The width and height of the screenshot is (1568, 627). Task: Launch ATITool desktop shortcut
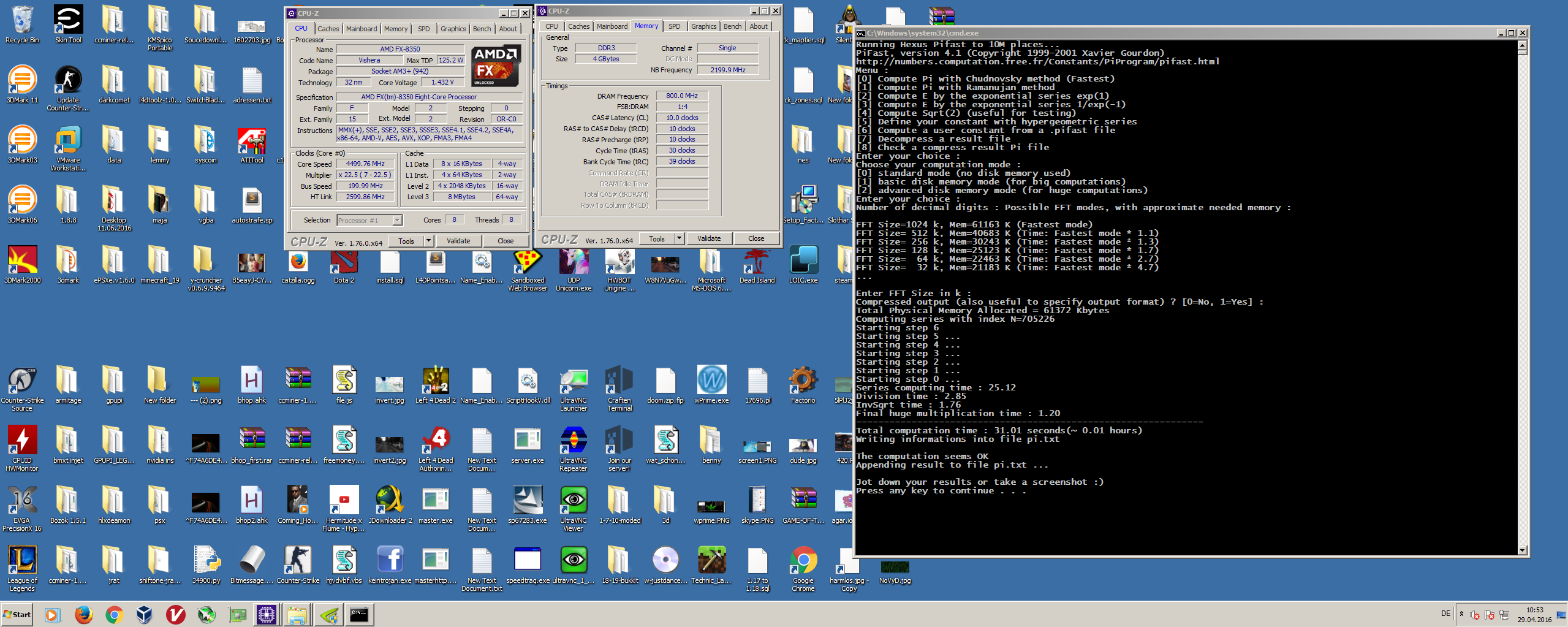(x=252, y=145)
